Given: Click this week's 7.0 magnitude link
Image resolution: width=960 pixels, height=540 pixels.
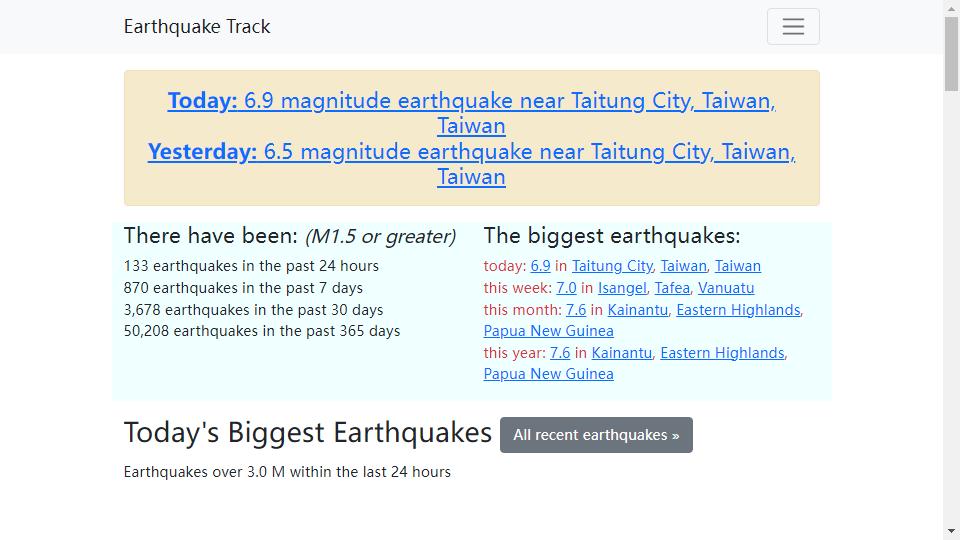Looking at the screenshot, I should pos(566,288).
